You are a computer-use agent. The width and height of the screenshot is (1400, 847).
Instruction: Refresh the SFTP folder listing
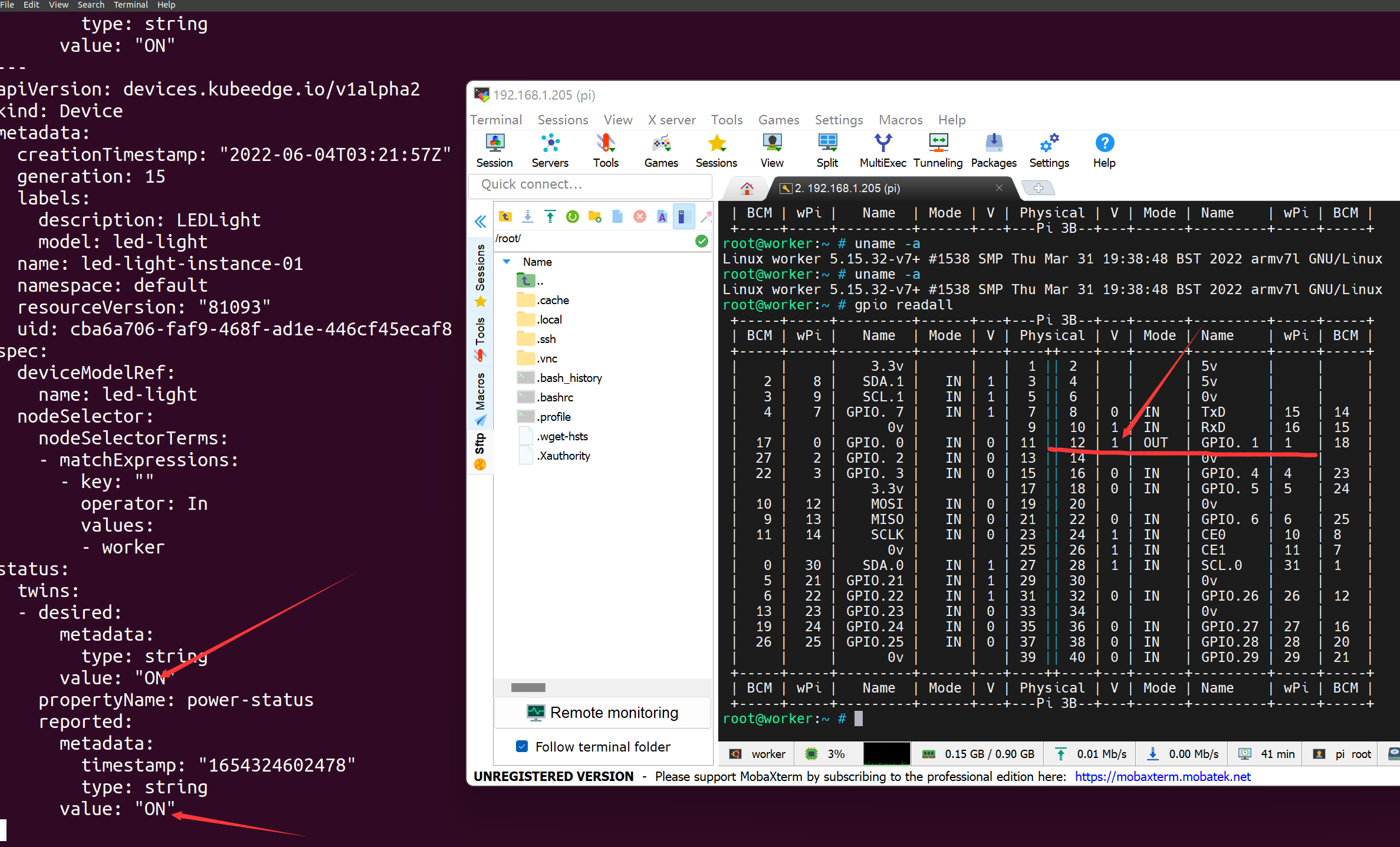[x=572, y=216]
